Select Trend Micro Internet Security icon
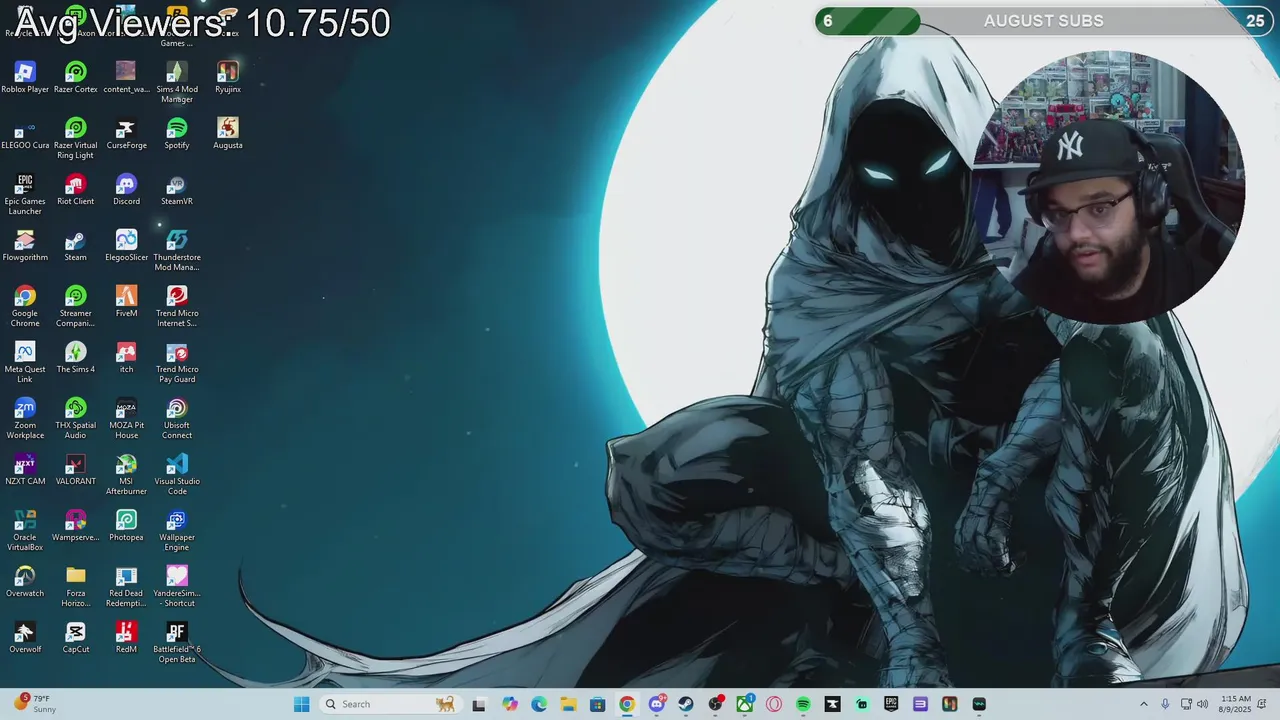 coord(176,306)
